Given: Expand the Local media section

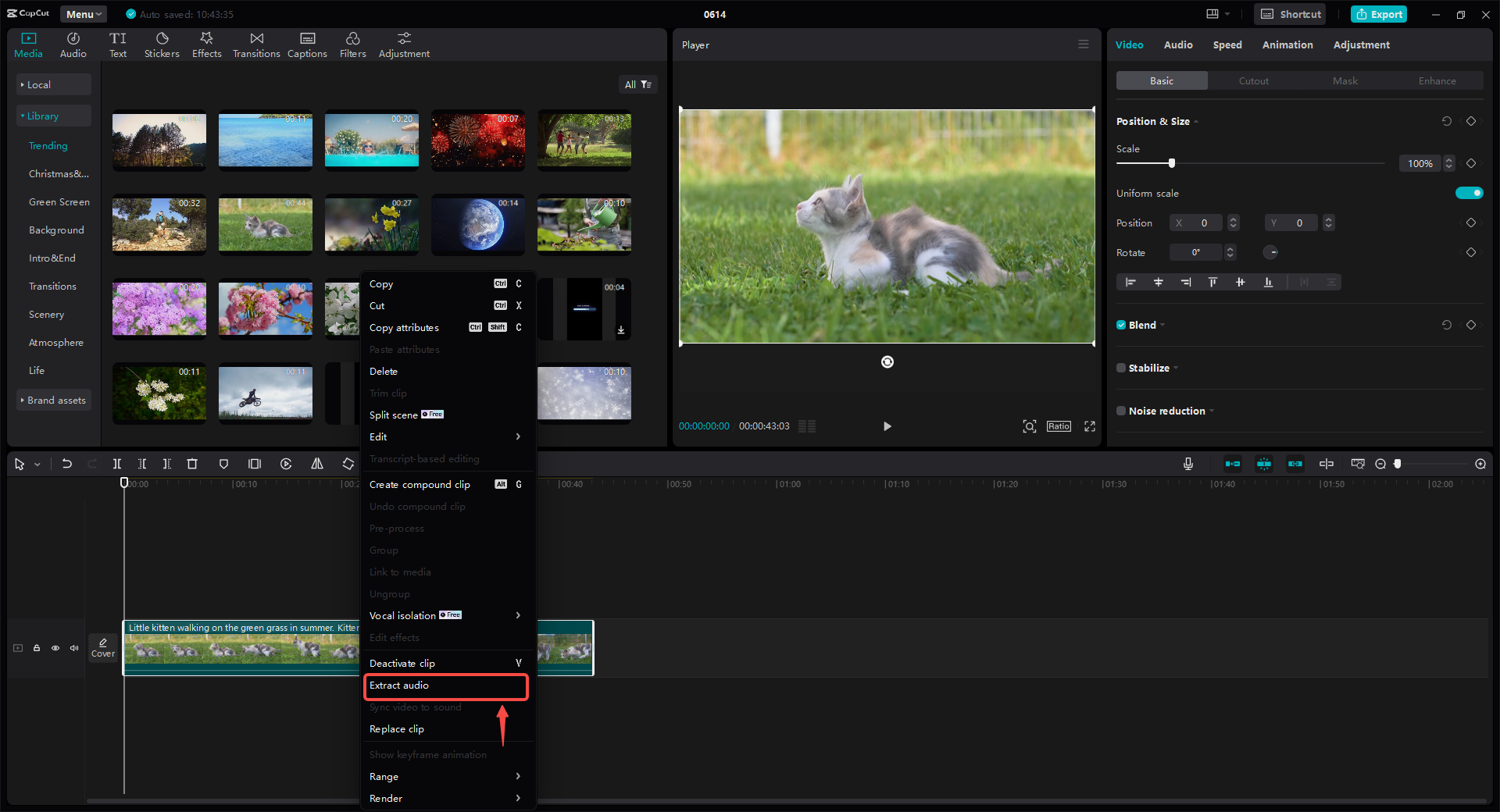Looking at the screenshot, I should click(x=39, y=84).
